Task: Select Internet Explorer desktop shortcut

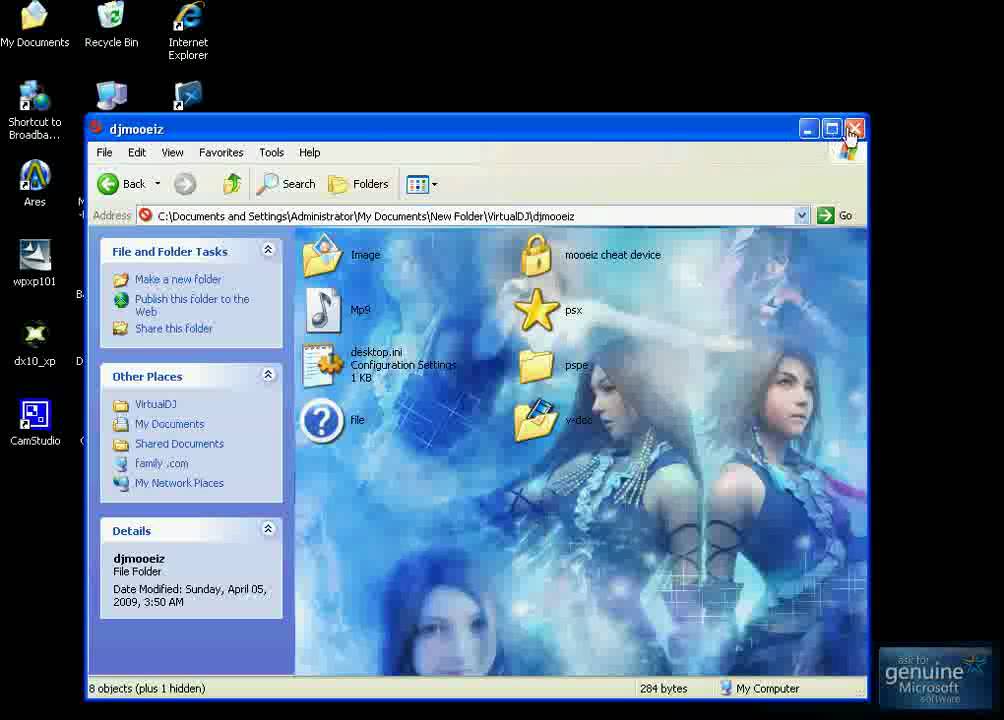Action: pyautogui.click(x=188, y=32)
